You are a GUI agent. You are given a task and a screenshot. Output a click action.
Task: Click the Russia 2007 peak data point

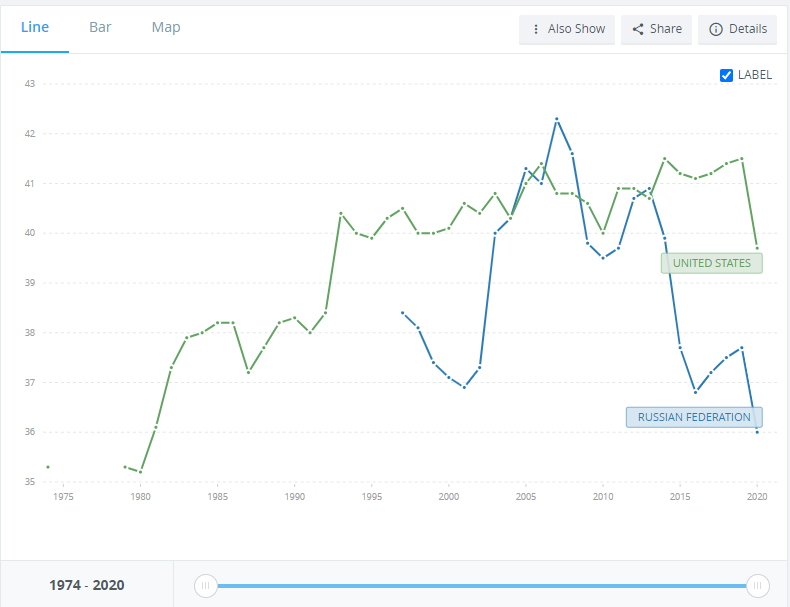[x=557, y=119]
